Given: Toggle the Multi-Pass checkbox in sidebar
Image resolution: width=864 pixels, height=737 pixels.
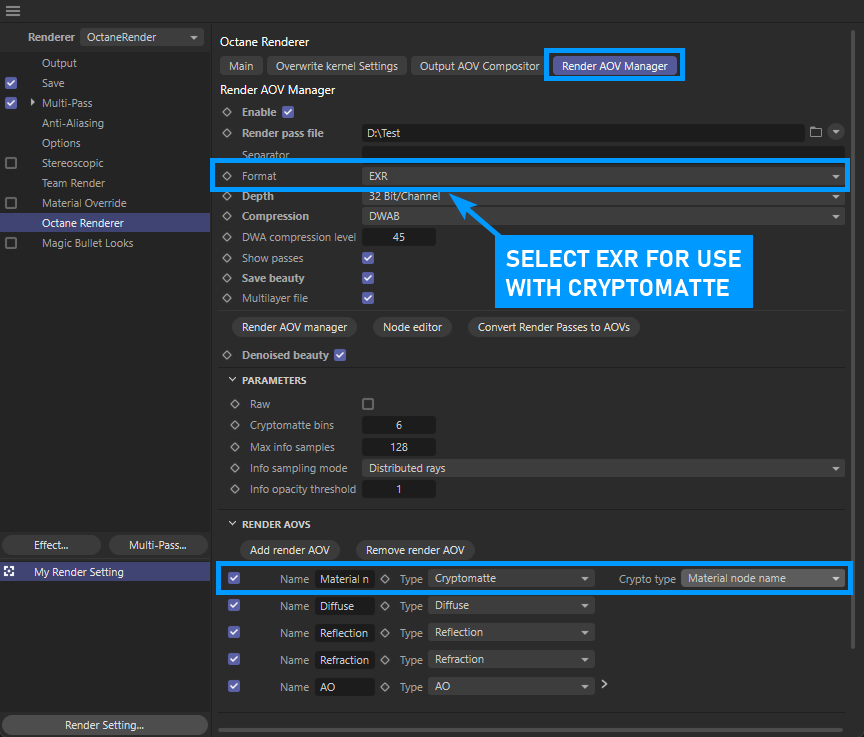Looking at the screenshot, I should point(11,103).
